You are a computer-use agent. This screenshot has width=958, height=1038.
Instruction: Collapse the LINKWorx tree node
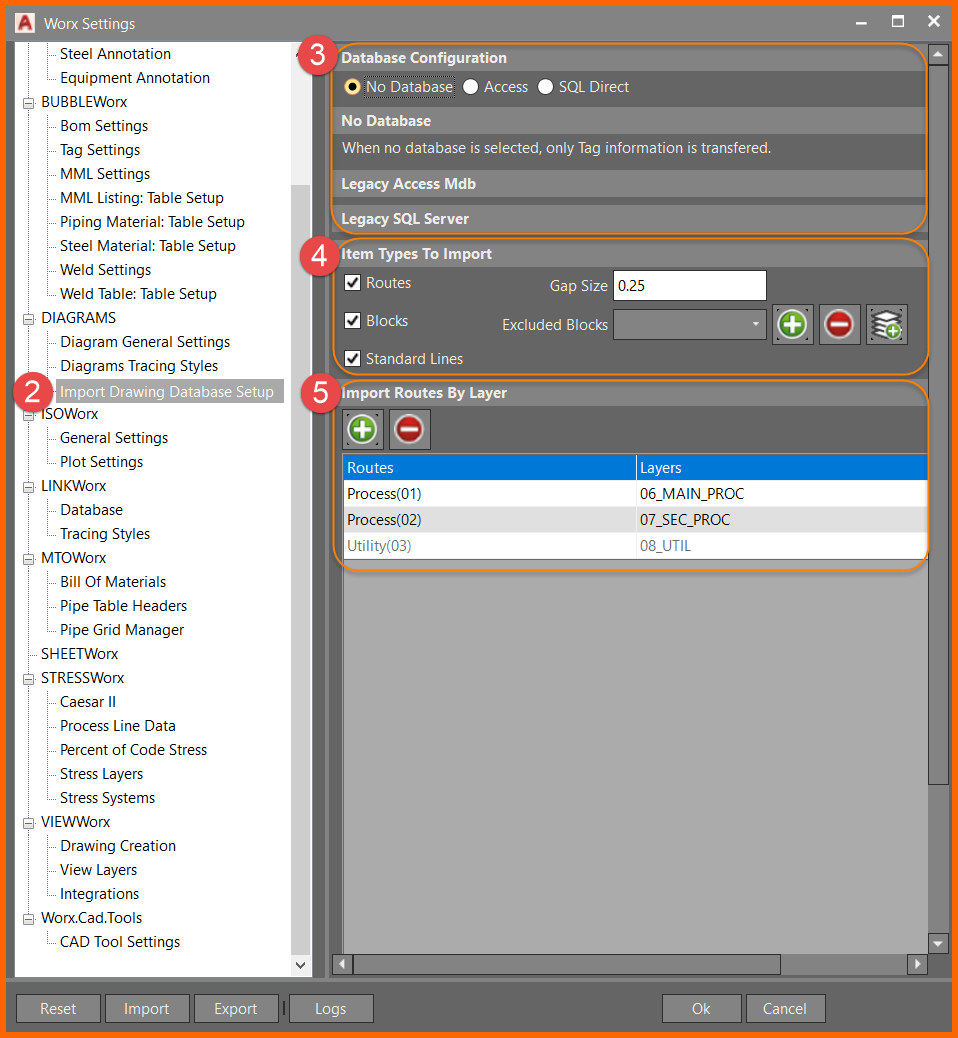click(28, 487)
